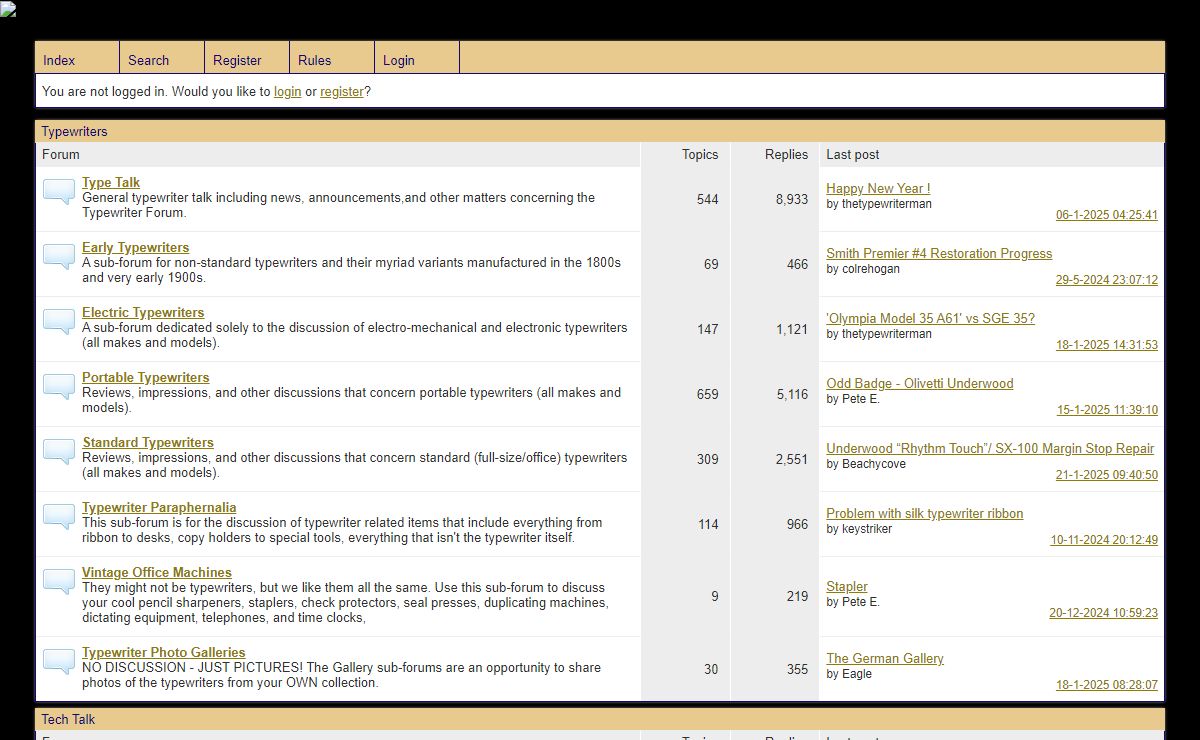Open the 'Stapler' last post link
This screenshot has width=1200, height=740.
(x=847, y=586)
